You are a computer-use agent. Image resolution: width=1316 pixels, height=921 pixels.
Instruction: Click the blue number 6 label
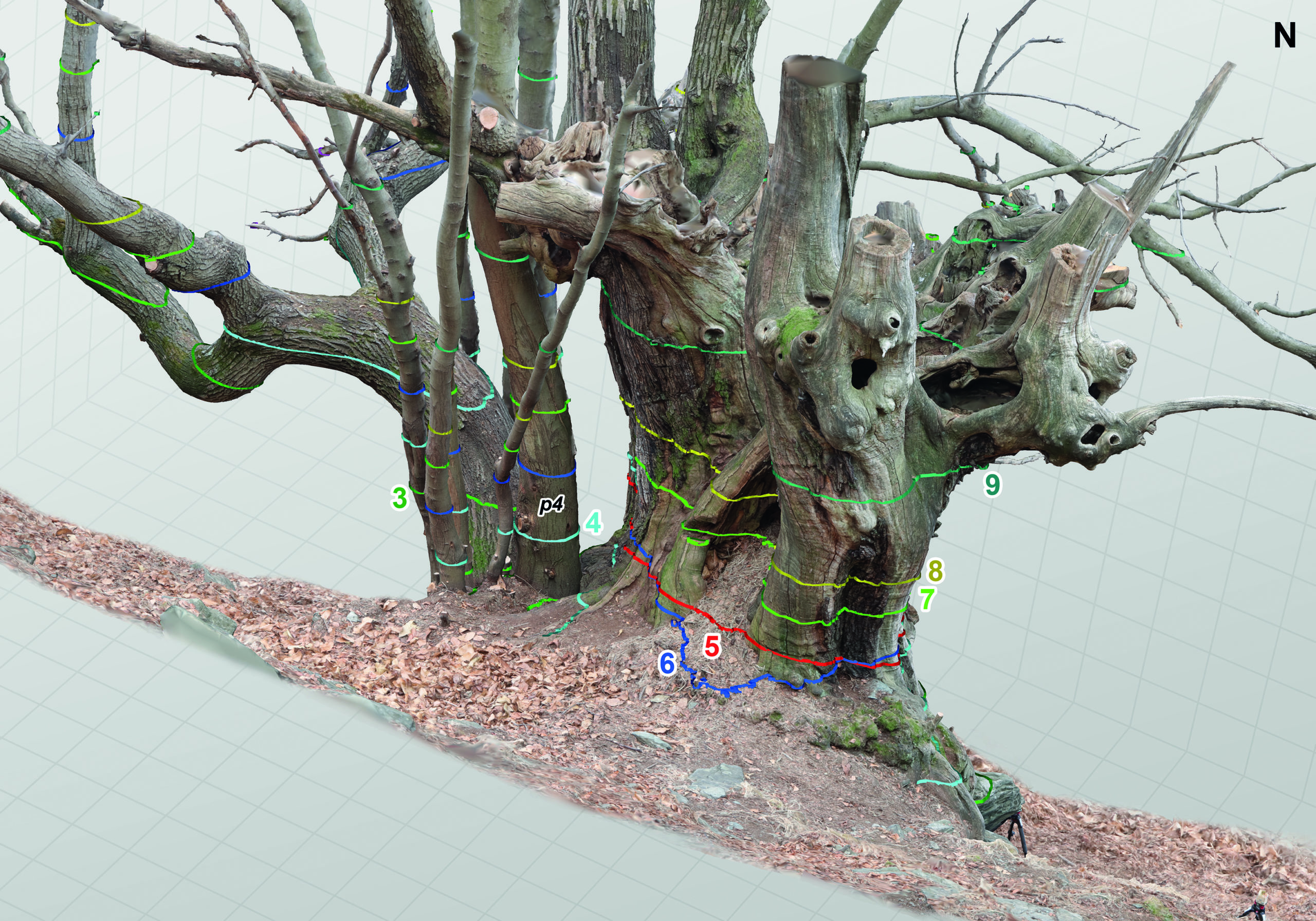(x=668, y=664)
